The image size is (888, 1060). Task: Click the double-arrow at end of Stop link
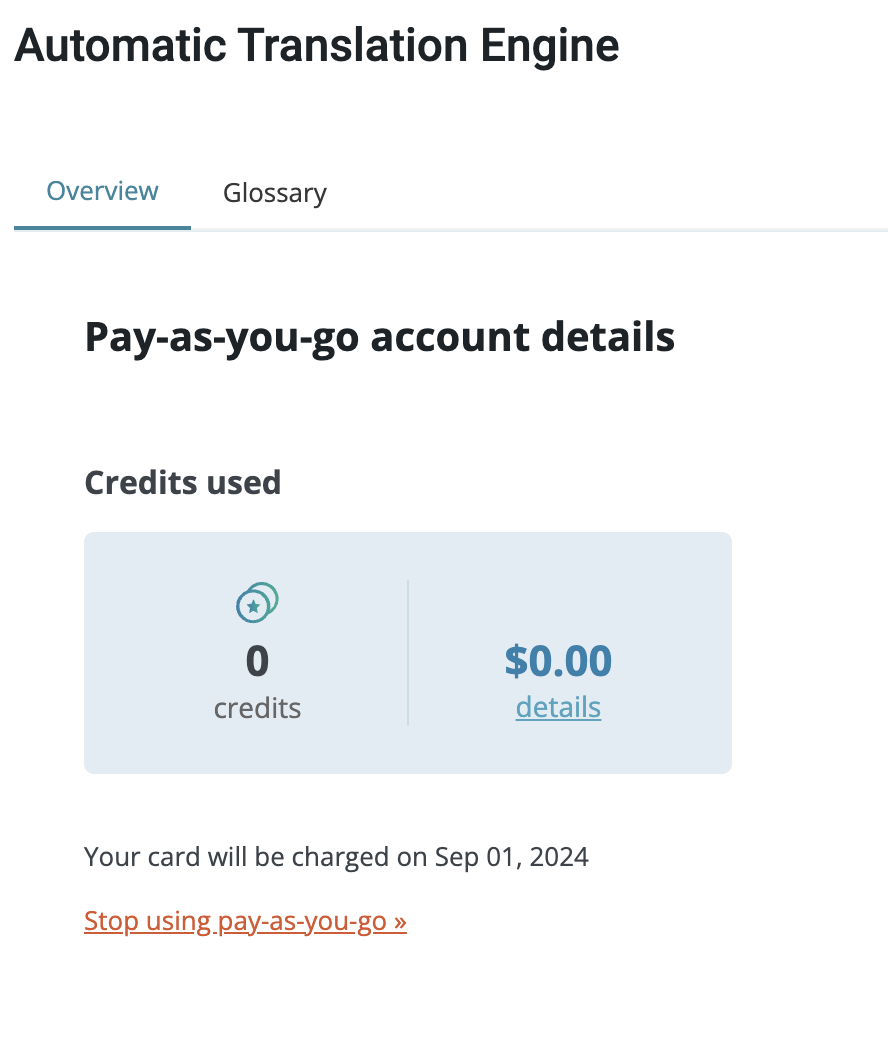click(x=400, y=922)
